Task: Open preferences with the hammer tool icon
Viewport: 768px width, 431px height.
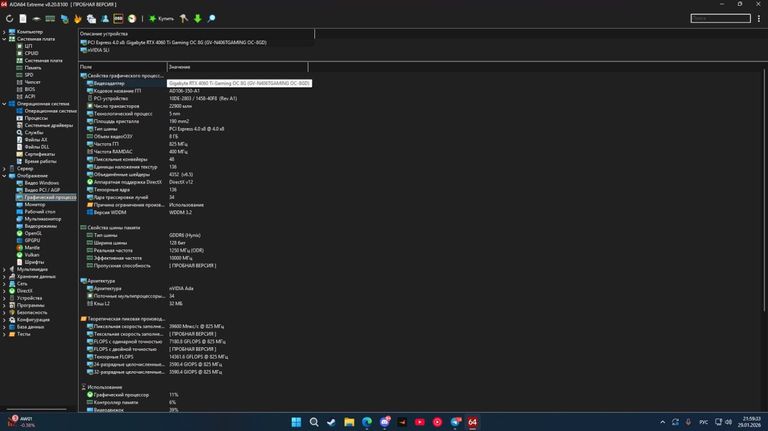Action: [184, 19]
